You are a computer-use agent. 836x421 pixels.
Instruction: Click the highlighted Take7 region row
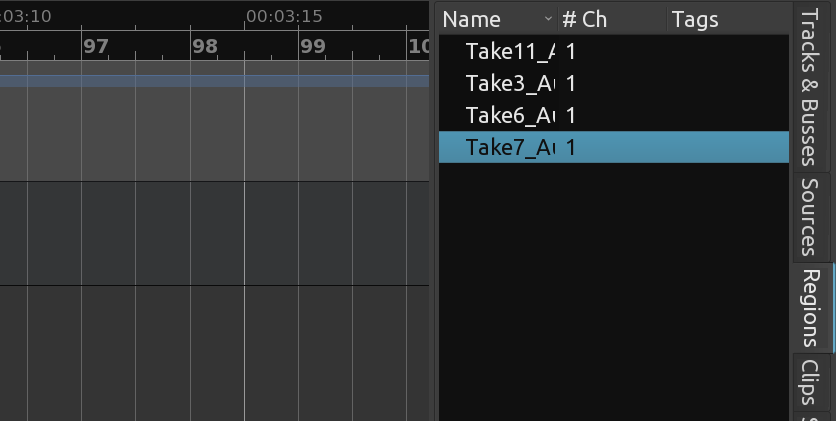pyautogui.click(x=614, y=147)
